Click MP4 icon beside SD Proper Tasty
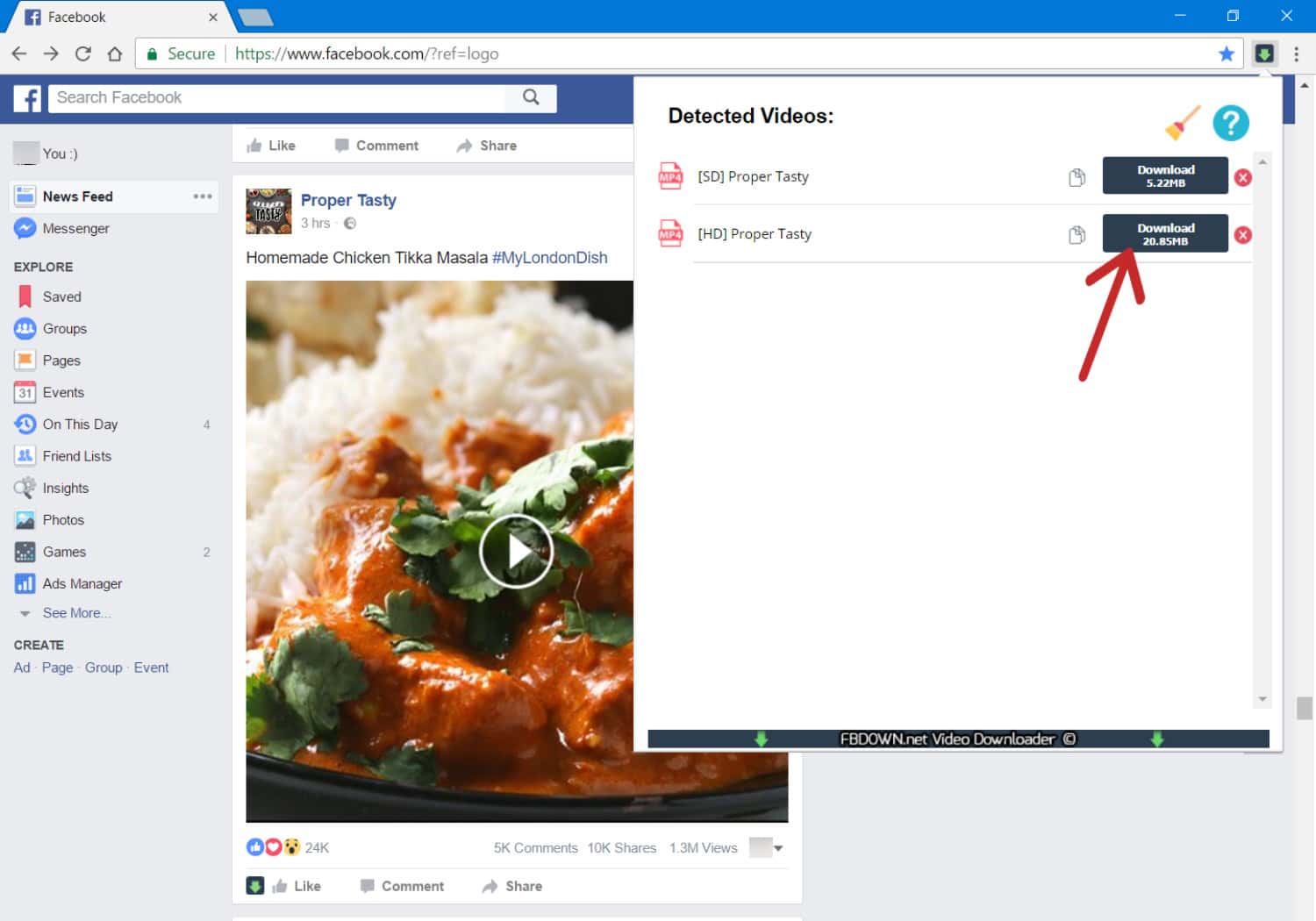Image resolution: width=1316 pixels, height=921 pixels. pyautogui.click(x=670, y=176)
